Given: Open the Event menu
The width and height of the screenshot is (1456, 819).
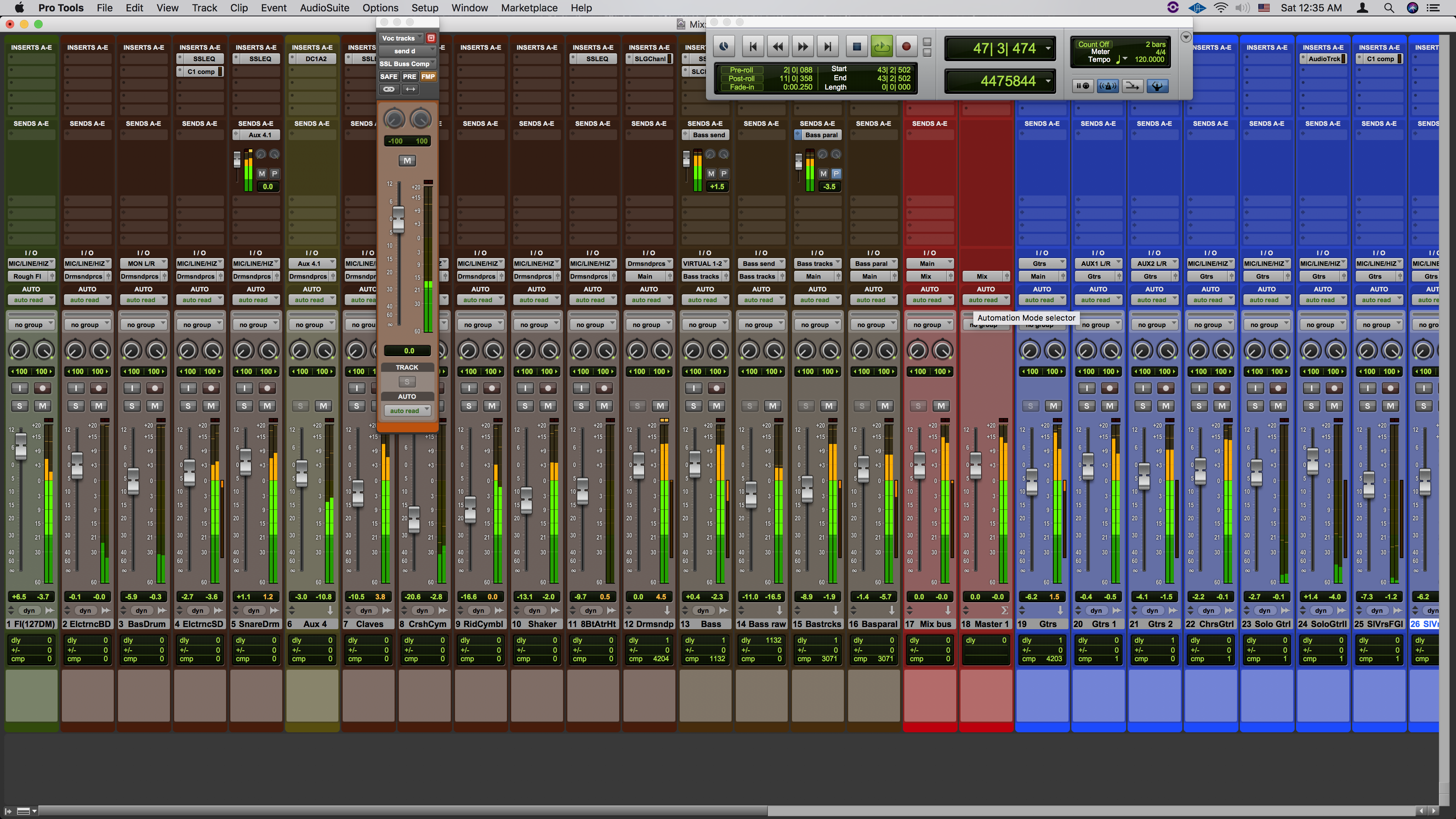Looking at the screenshot, I should click(274, 8).
